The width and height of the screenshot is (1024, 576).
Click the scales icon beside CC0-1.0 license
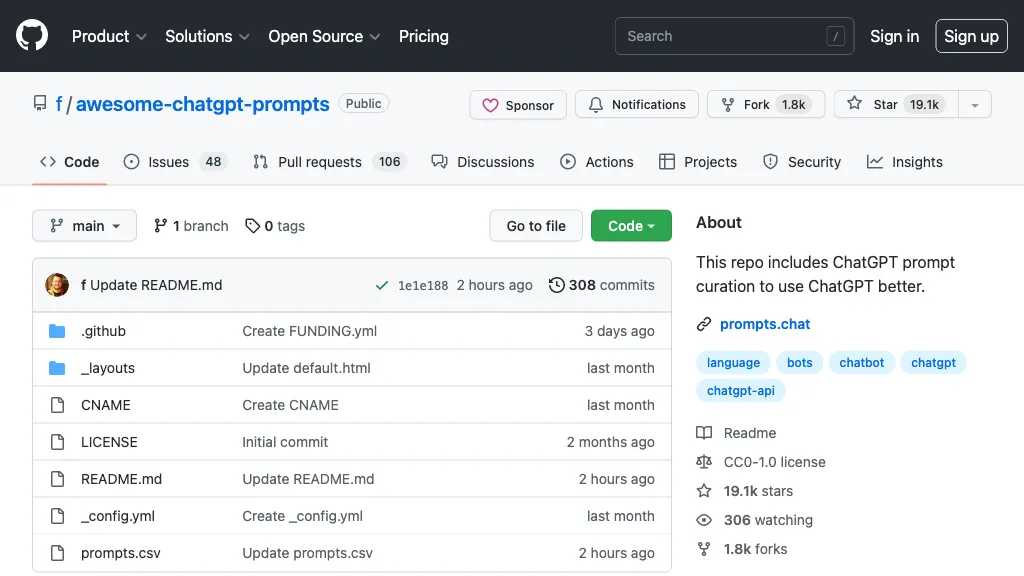(704, 462)
